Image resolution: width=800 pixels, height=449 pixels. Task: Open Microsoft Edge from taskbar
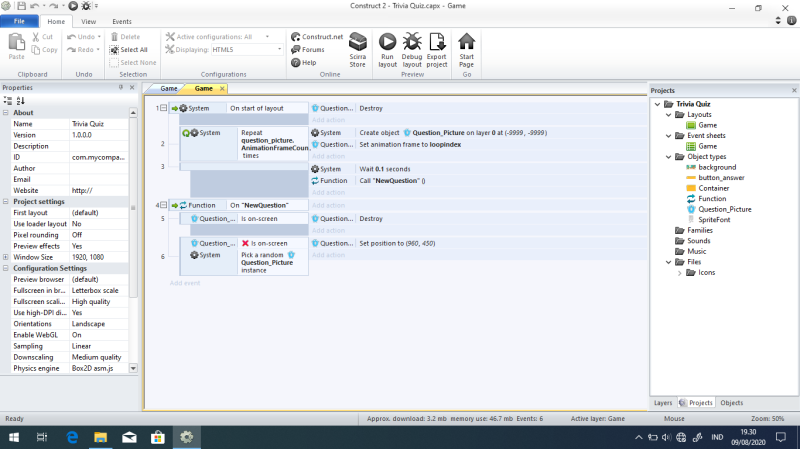click(x=72, y=437)
